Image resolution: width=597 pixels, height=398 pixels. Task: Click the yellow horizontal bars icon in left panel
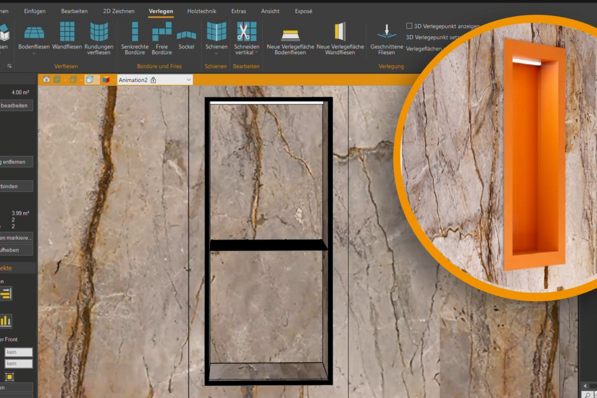click(x=6, y=294)
